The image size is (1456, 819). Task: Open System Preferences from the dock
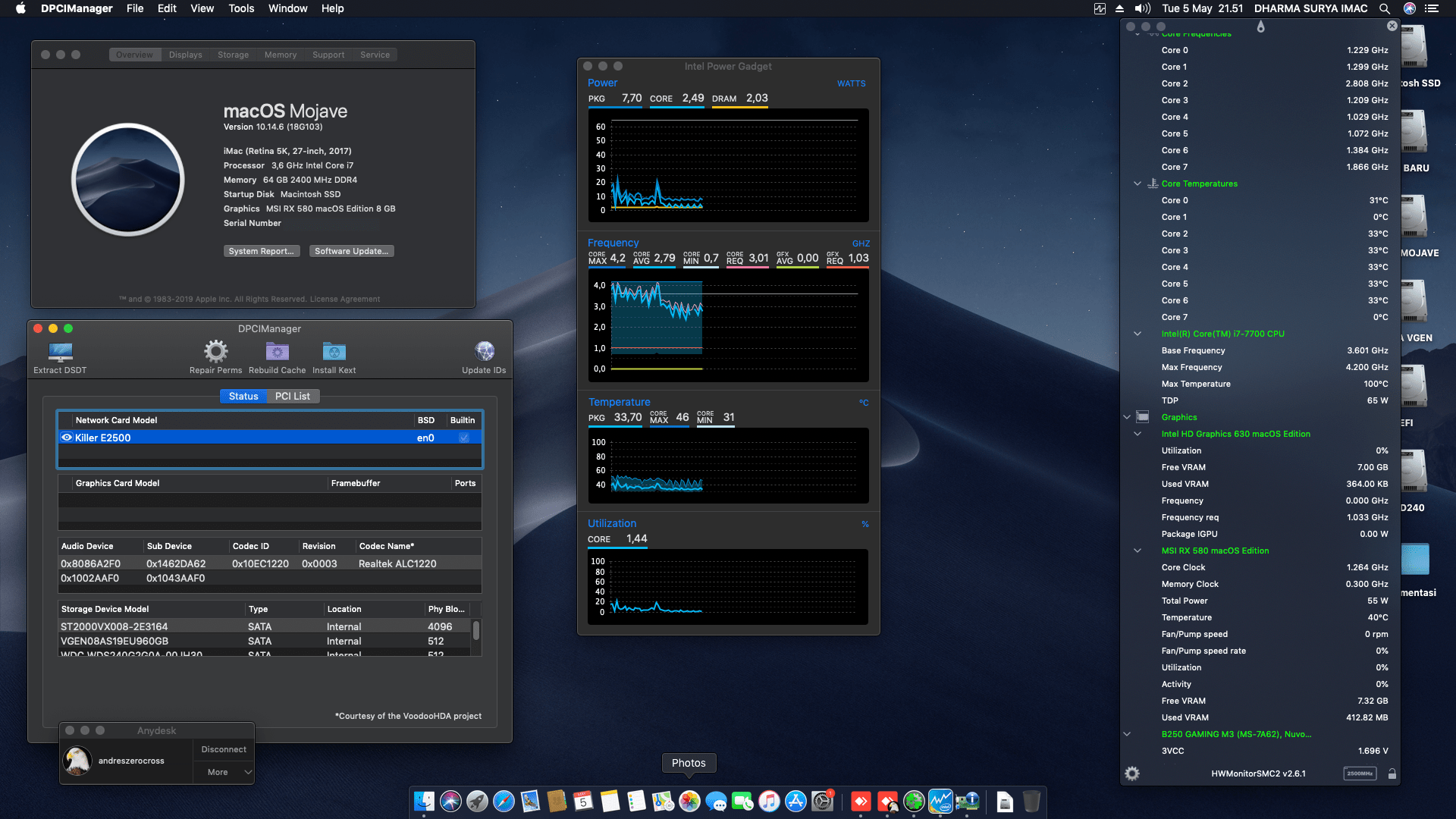(822, 802)
